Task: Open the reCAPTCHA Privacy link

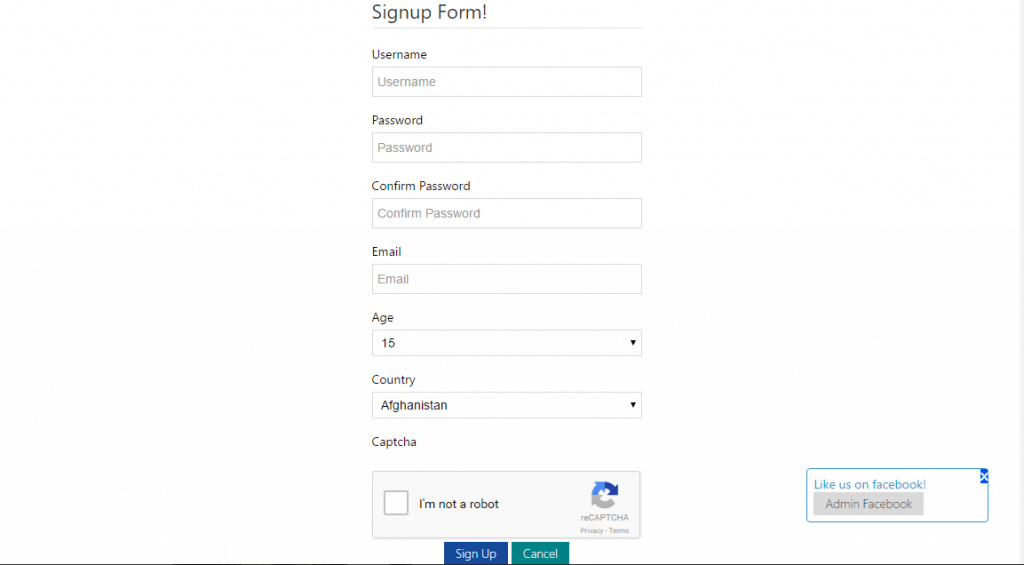Action: 592,530
